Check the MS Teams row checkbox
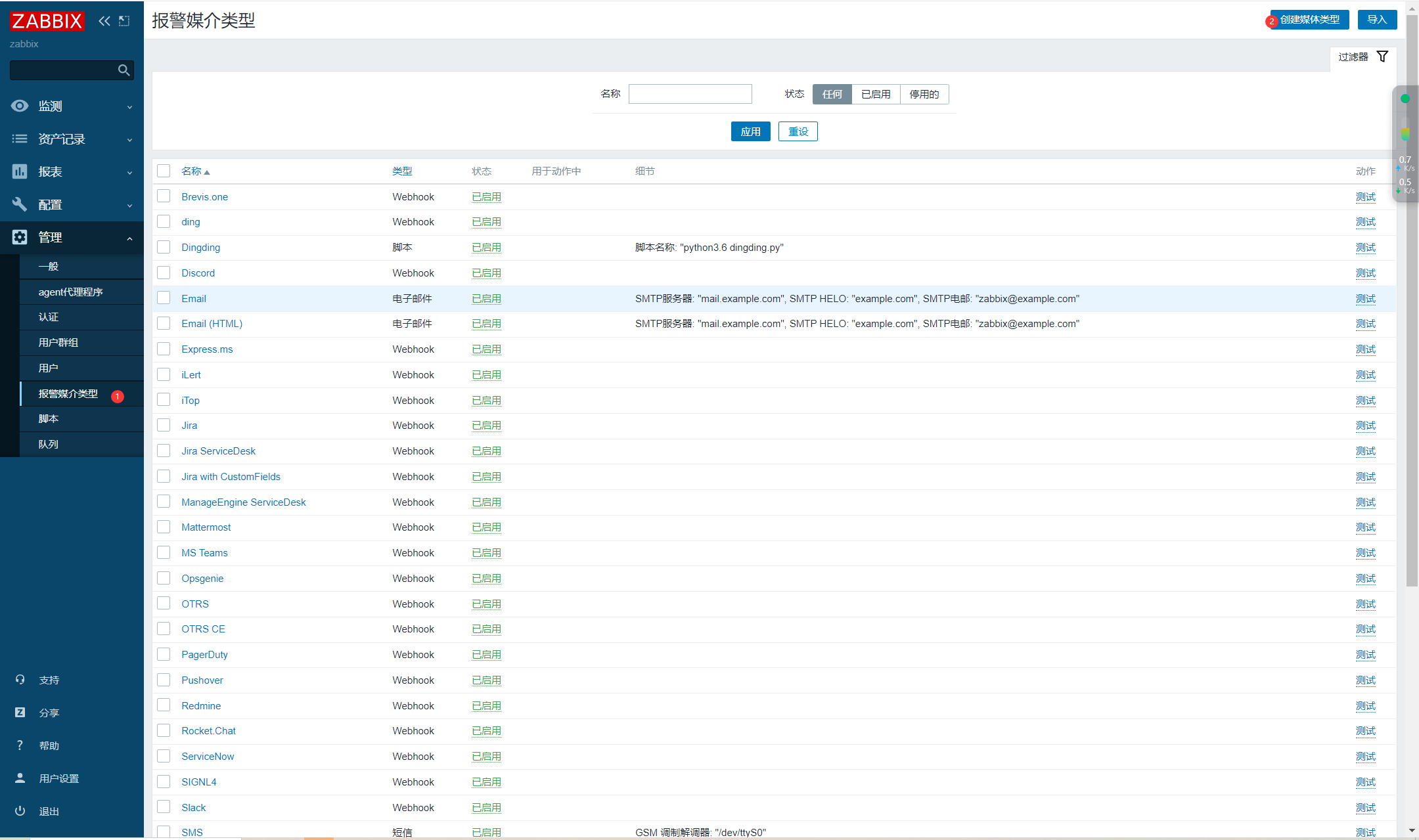This screenshot has width=1419, height=840. pos(164,552)
